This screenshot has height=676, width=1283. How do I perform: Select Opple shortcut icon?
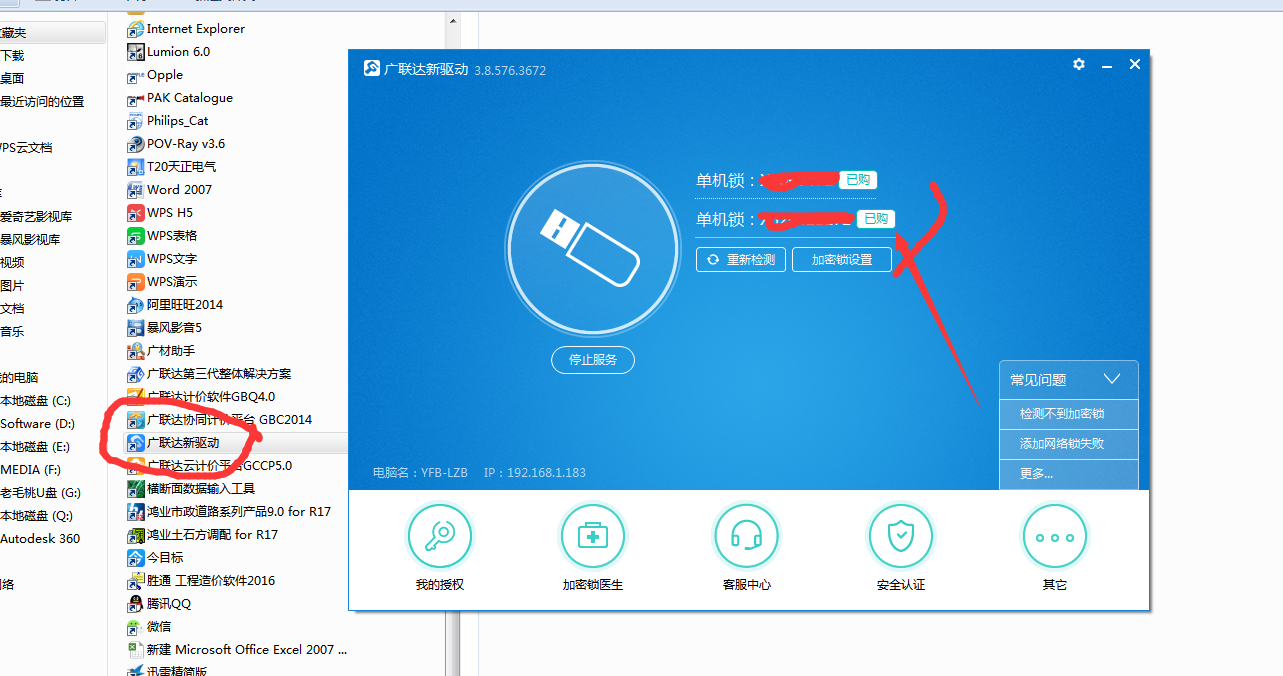[x=136, y=75]
